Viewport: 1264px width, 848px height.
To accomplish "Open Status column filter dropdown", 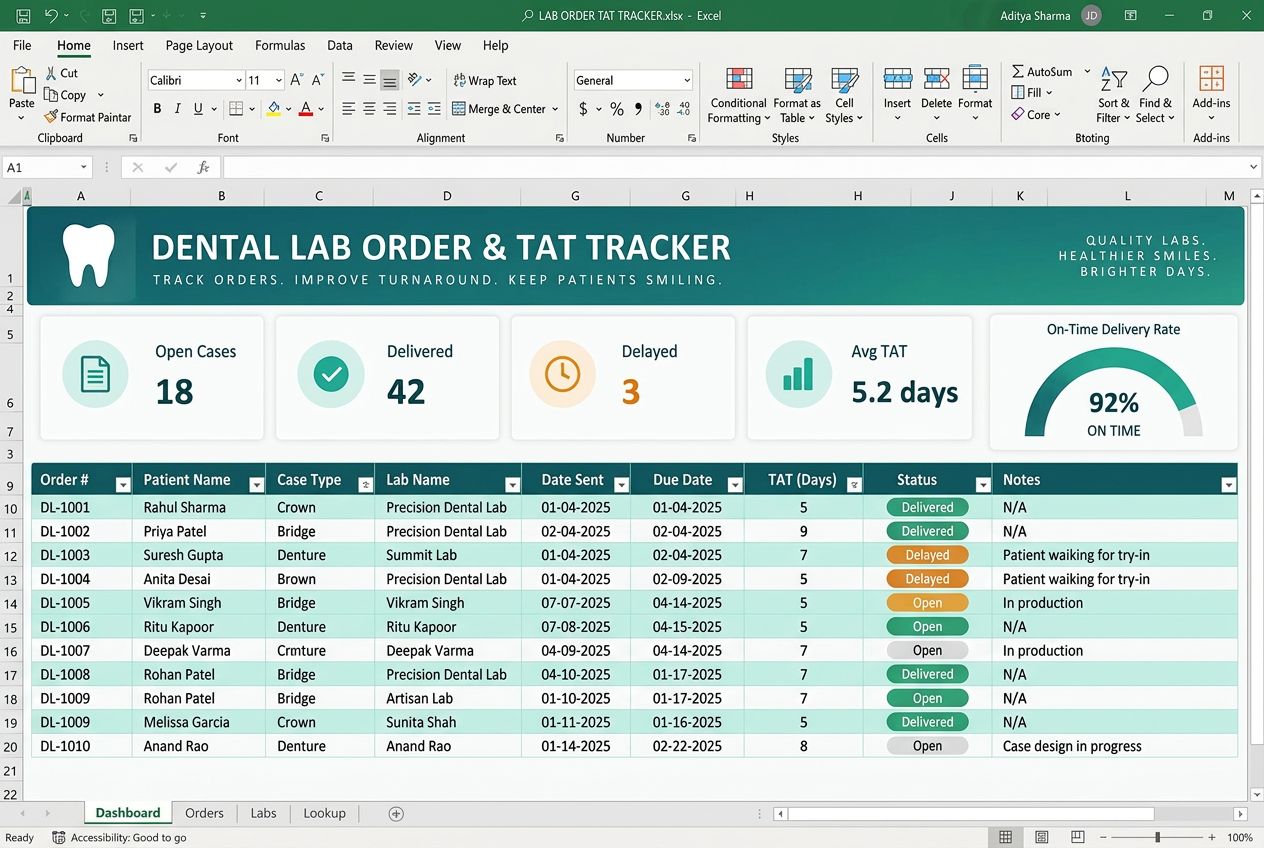I will click(x=983, y=485).
